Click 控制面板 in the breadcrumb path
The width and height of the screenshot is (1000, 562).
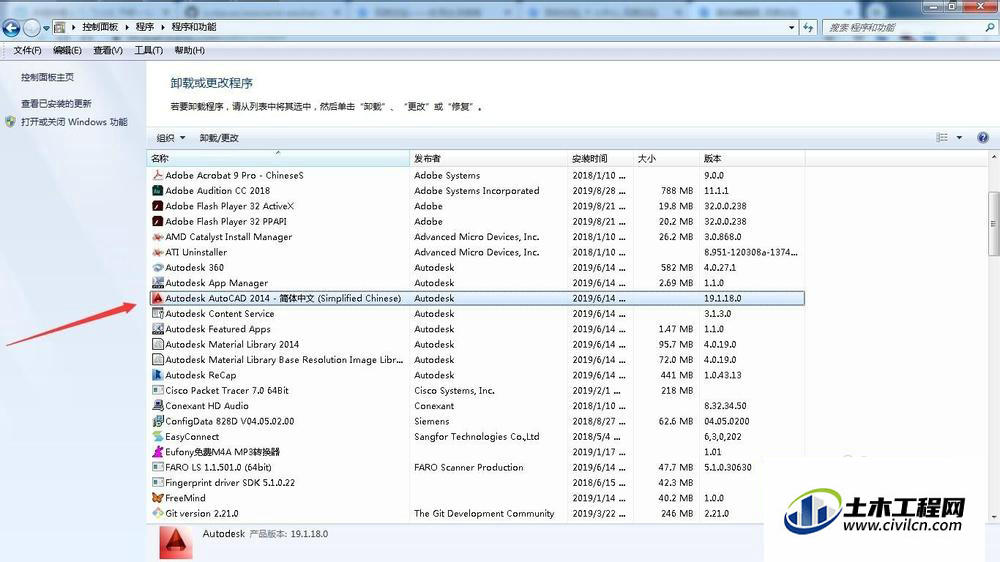[x=100, y=27]
